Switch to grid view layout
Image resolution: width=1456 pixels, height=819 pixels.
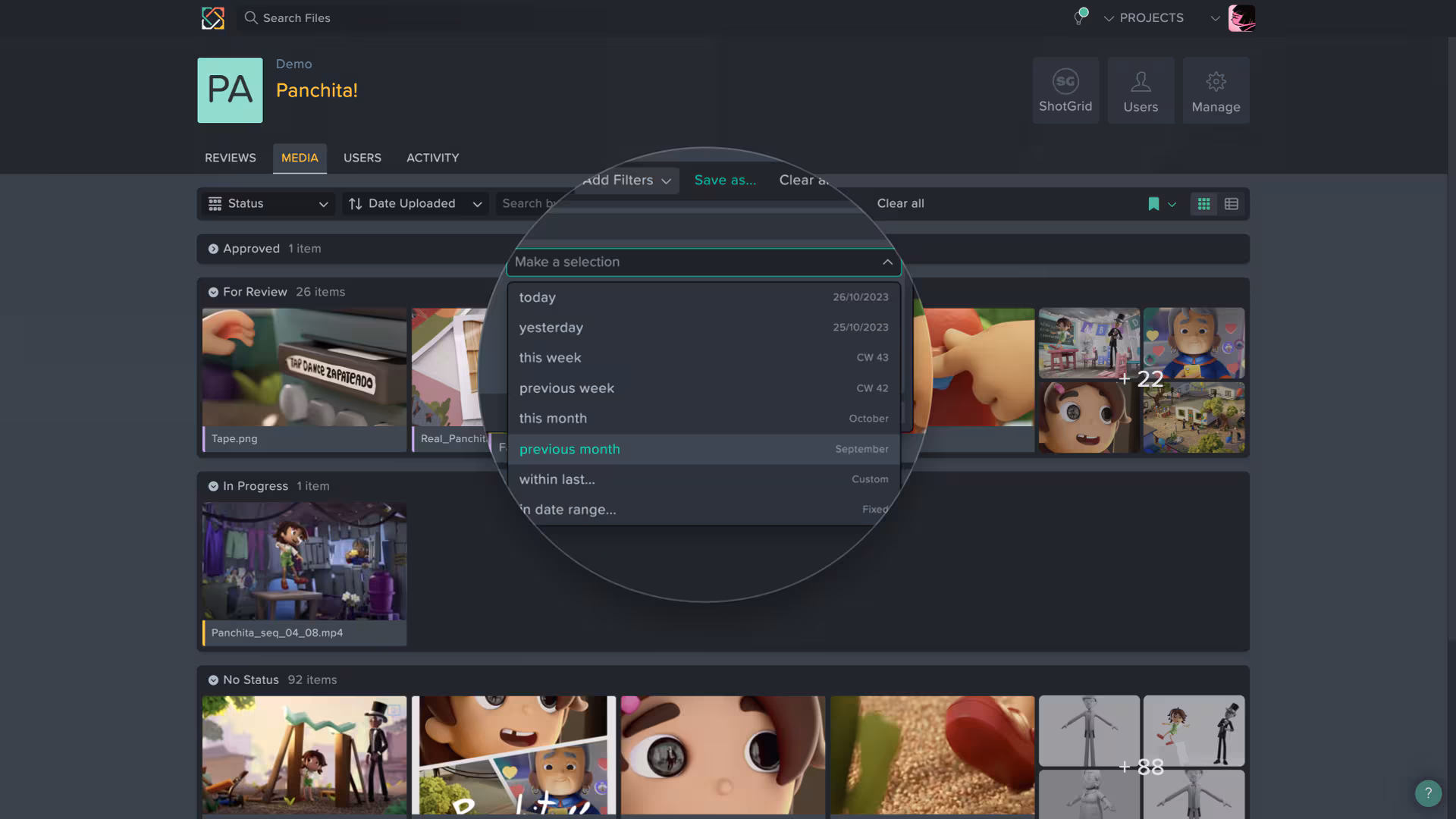[1204, 203]
